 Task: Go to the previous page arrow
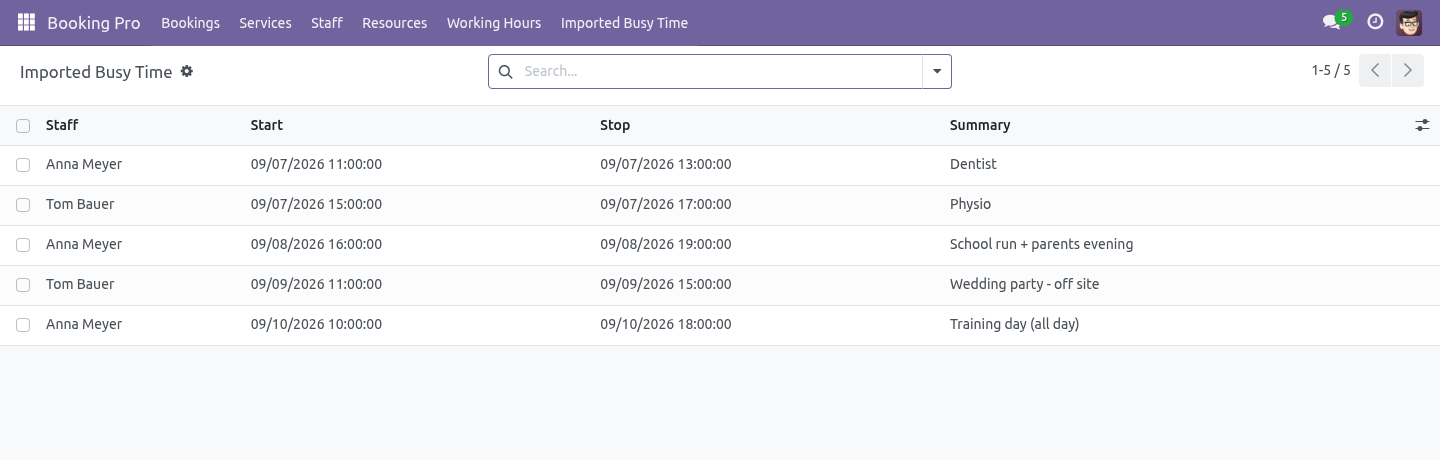pos(1375,71)
